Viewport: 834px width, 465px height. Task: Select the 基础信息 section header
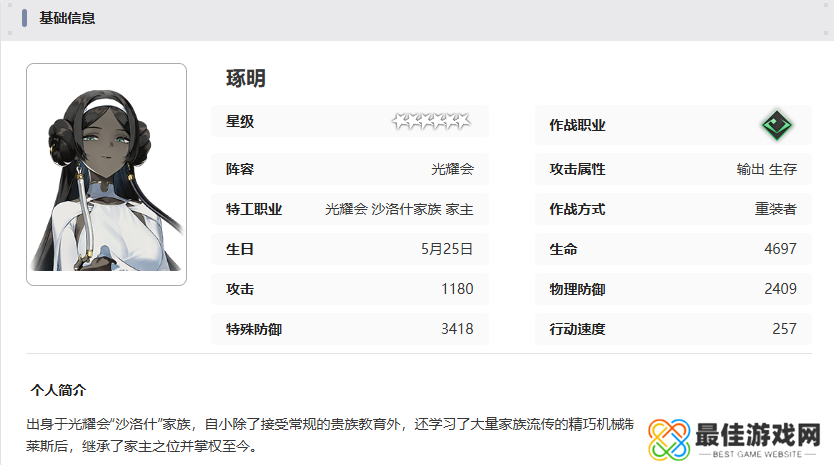67,18
